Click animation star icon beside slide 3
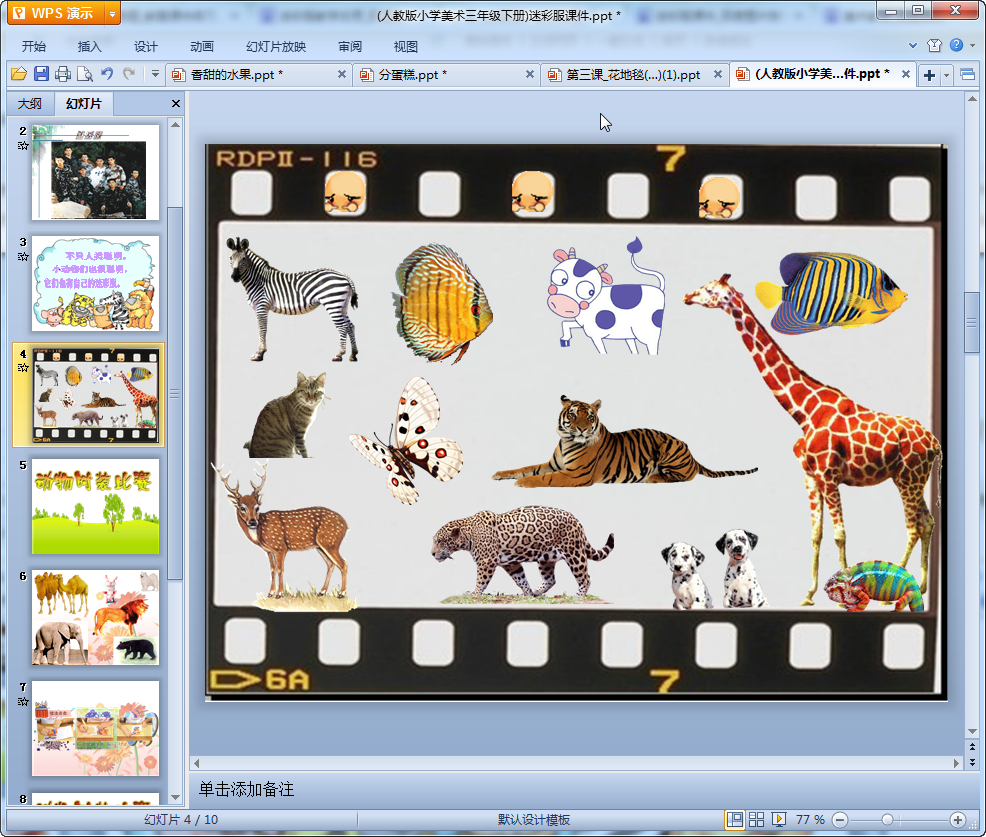 click(23, 257)
